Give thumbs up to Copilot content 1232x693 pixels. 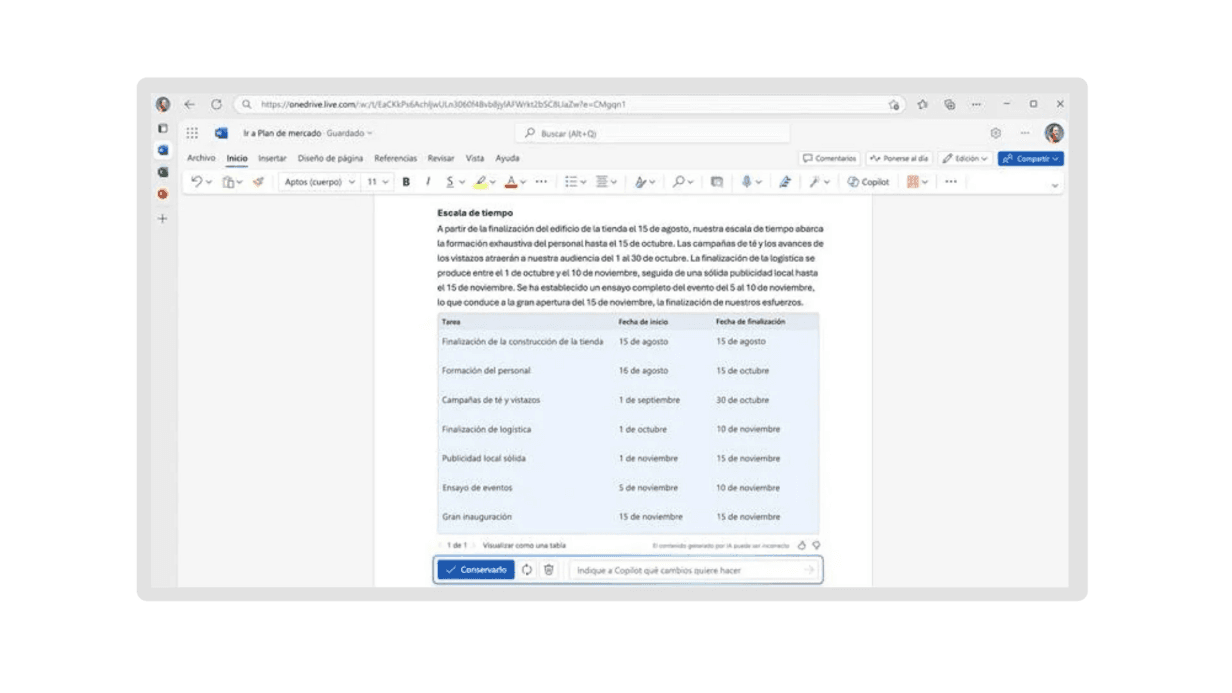802,546
